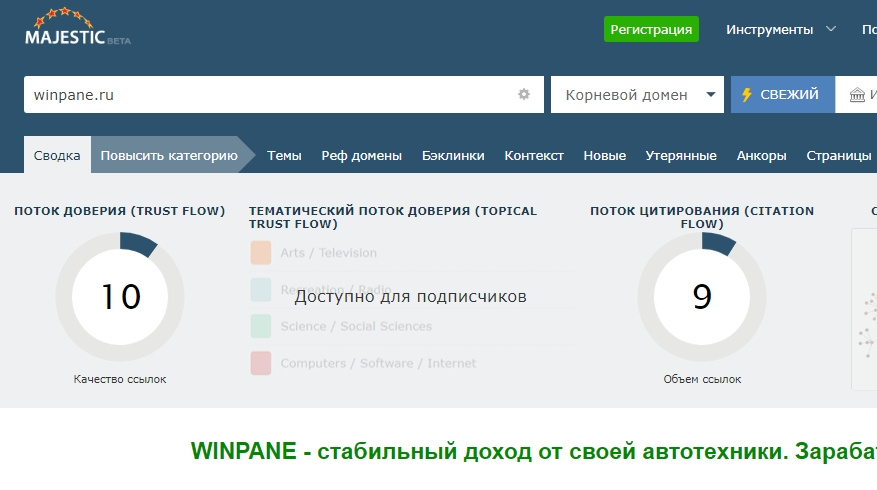Image resolution: width=877 pixels, height=490 pixels.
Task: Go to the Реф домены tab
Action: pos(361,156)
